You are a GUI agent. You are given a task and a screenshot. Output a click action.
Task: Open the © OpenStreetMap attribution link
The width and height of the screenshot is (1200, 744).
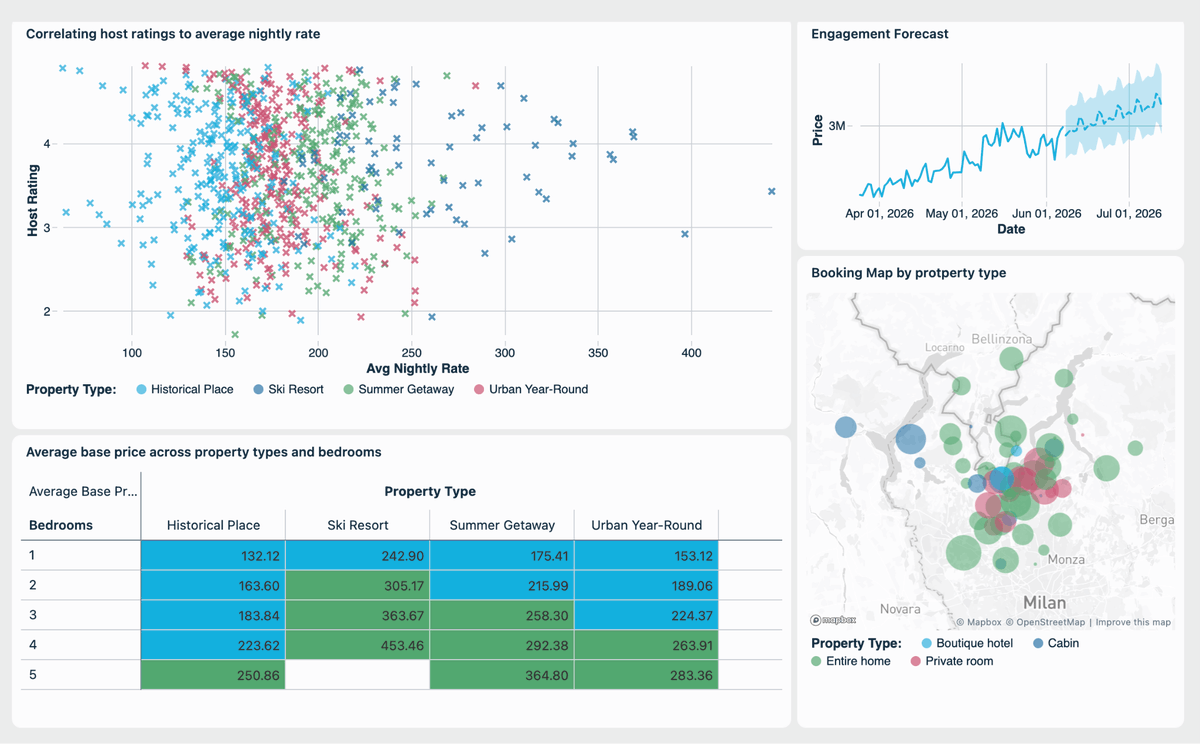click(1045, 622)
